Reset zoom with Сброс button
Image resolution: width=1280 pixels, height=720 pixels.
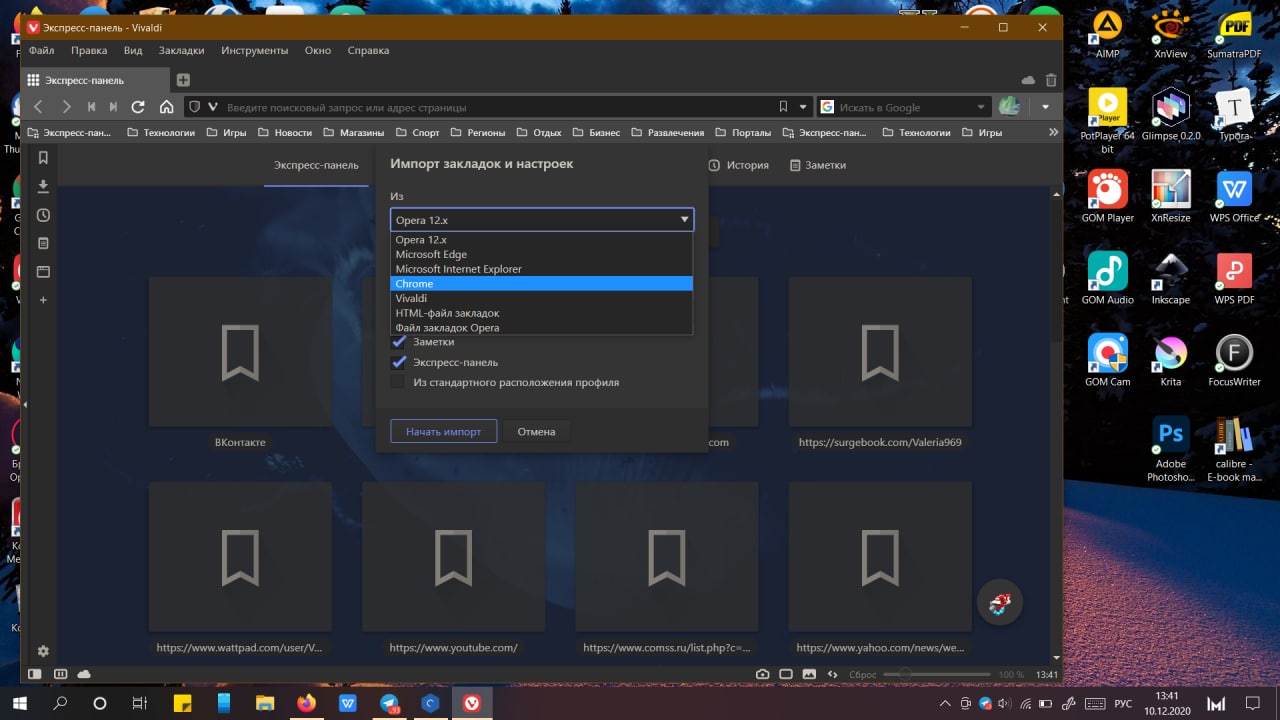click(863, 675)
